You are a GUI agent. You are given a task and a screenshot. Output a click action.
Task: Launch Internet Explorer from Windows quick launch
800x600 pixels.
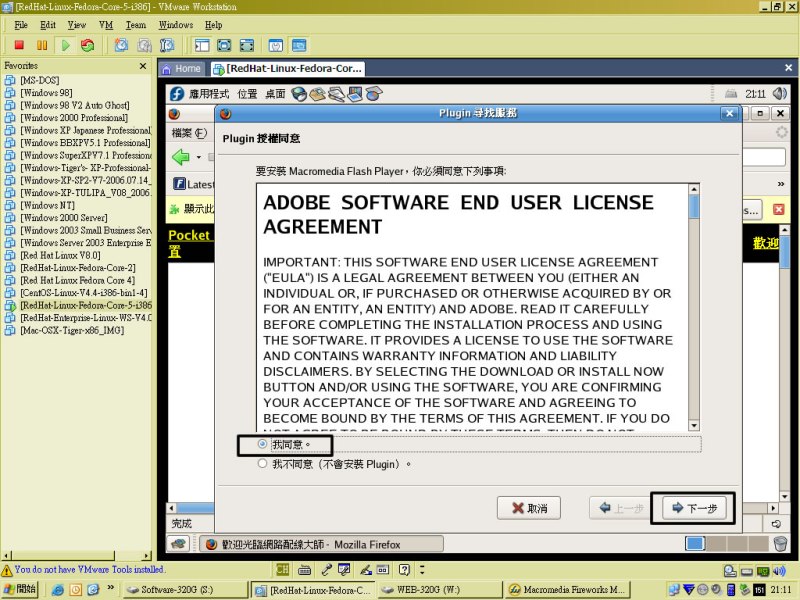58,590
